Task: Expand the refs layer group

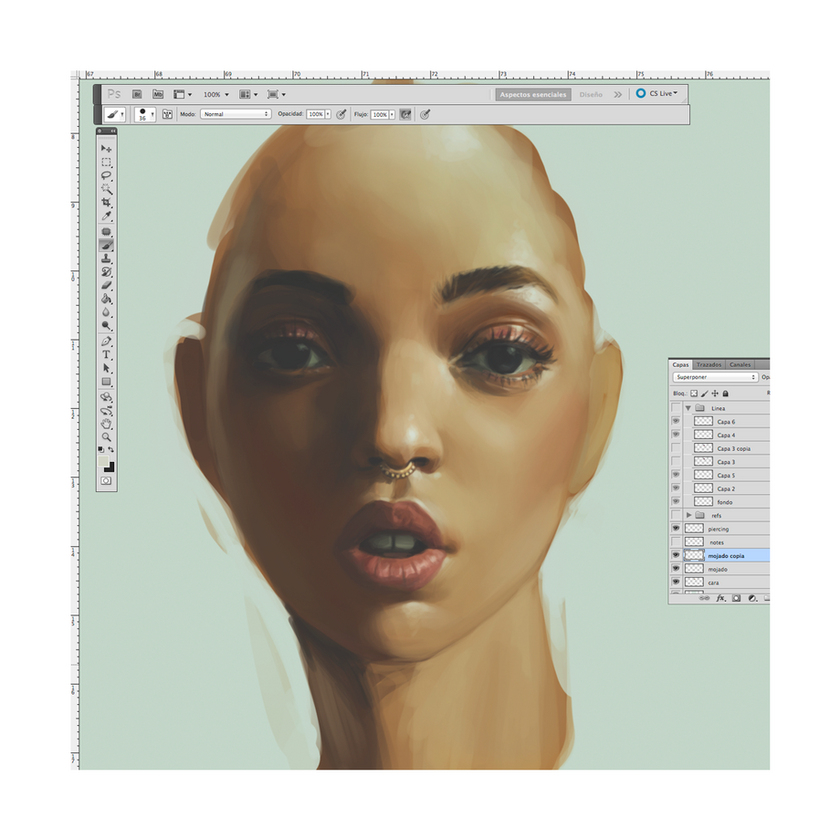Action: coord(688,515)
